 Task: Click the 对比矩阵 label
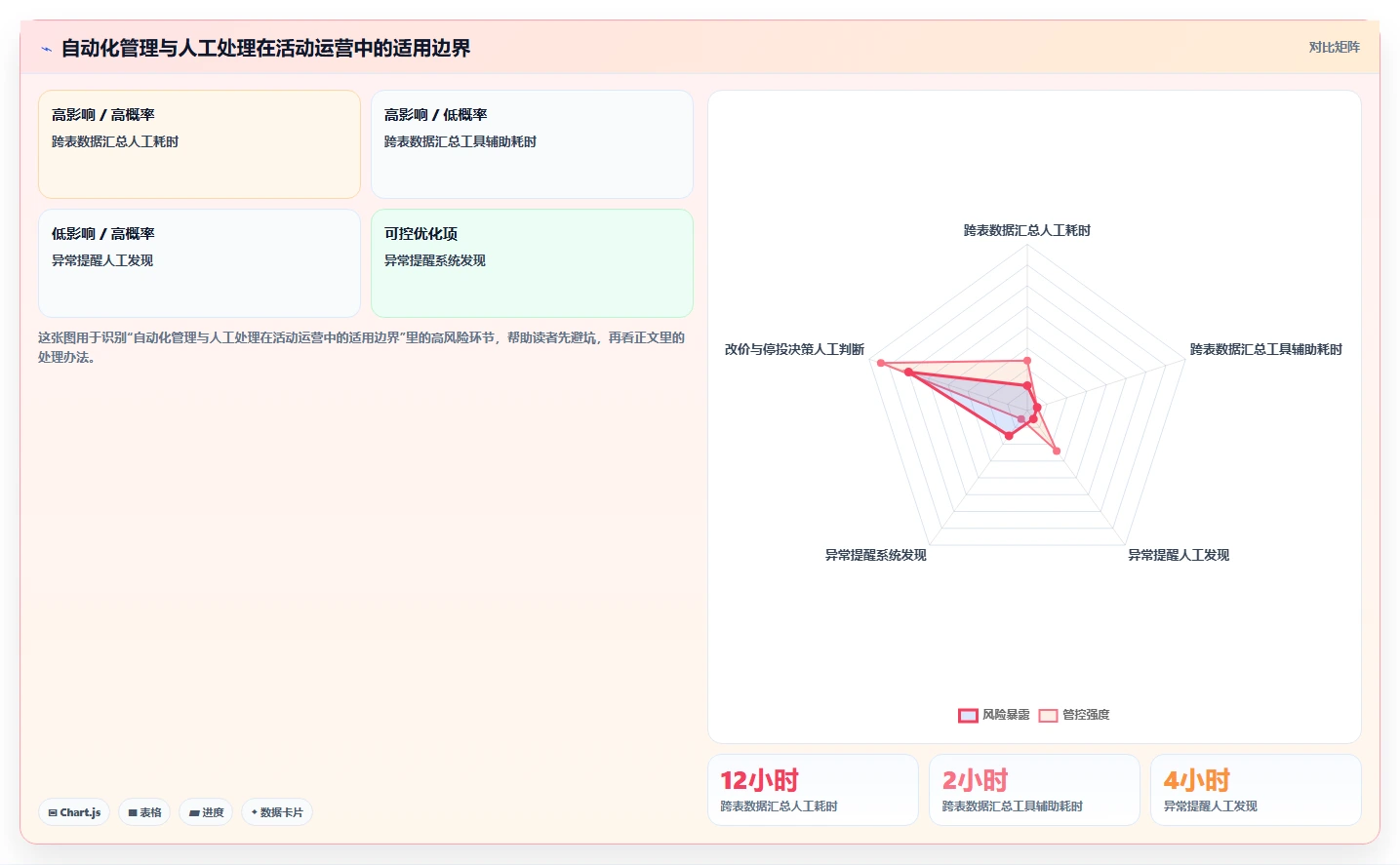coord(1334,47)
